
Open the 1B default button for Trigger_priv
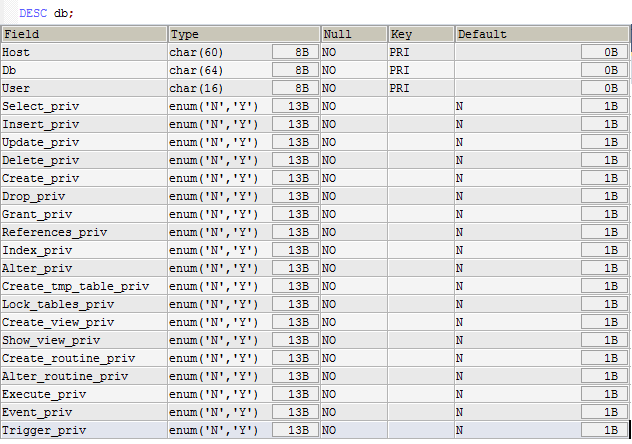(x=604, y=430)
